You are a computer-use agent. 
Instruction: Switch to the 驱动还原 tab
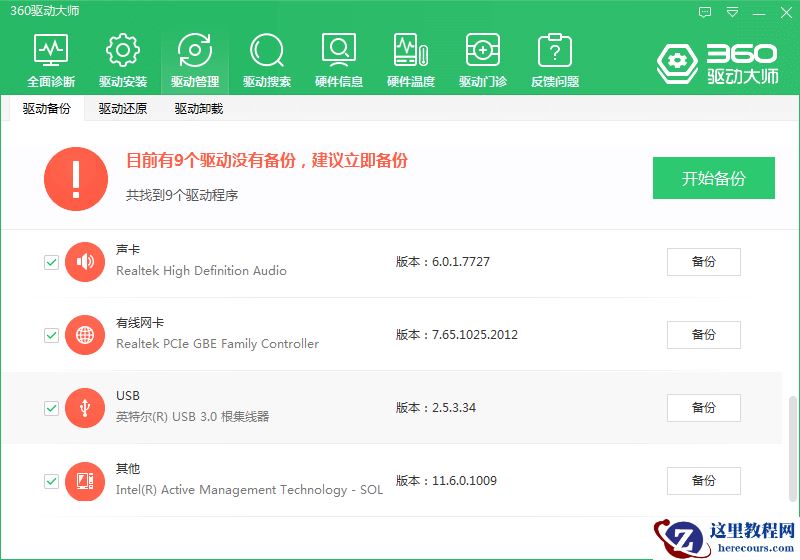122,109
